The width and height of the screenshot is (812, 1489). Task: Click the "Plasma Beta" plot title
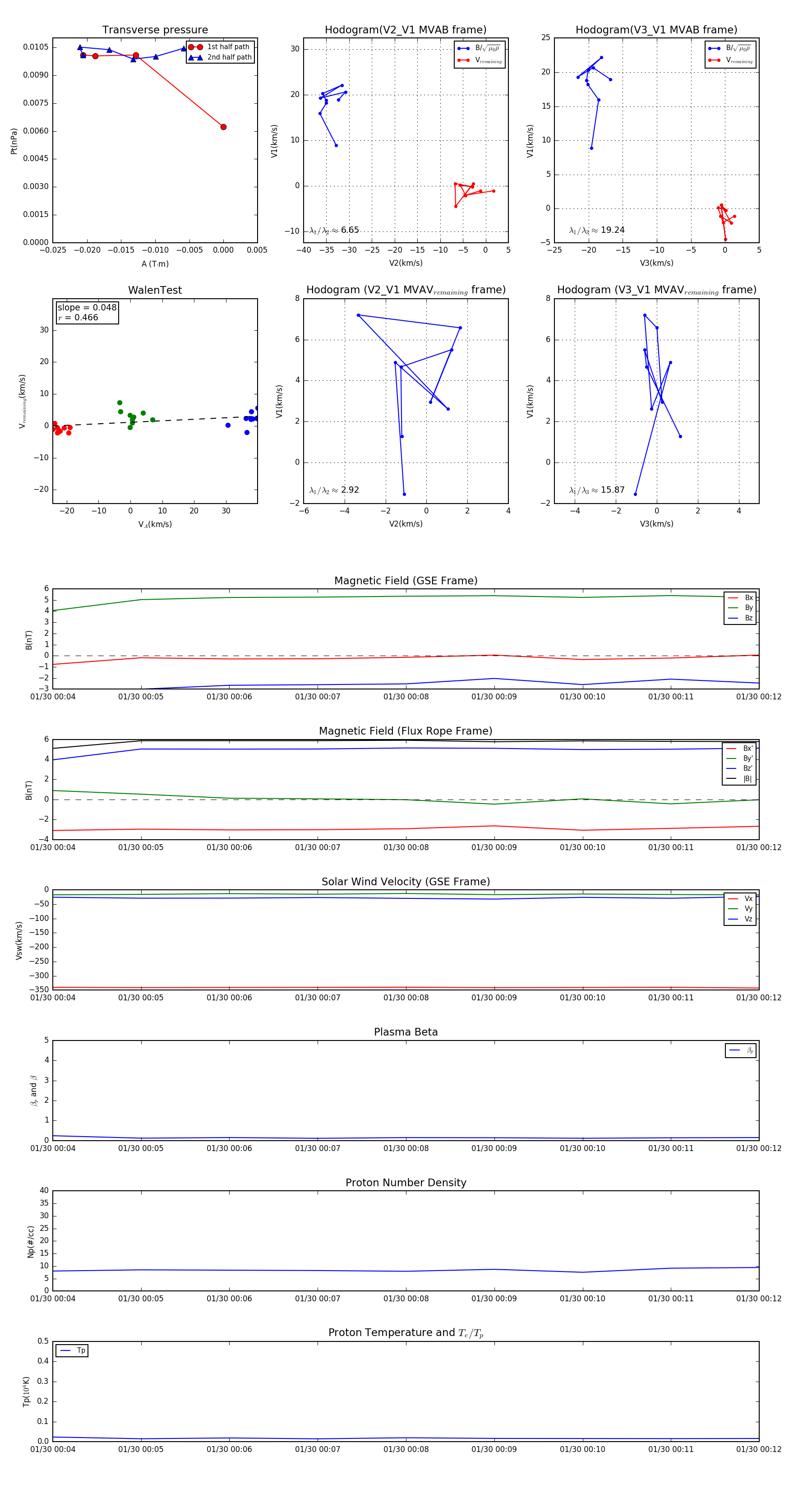pyautogui.click(x=406, y=1032)
